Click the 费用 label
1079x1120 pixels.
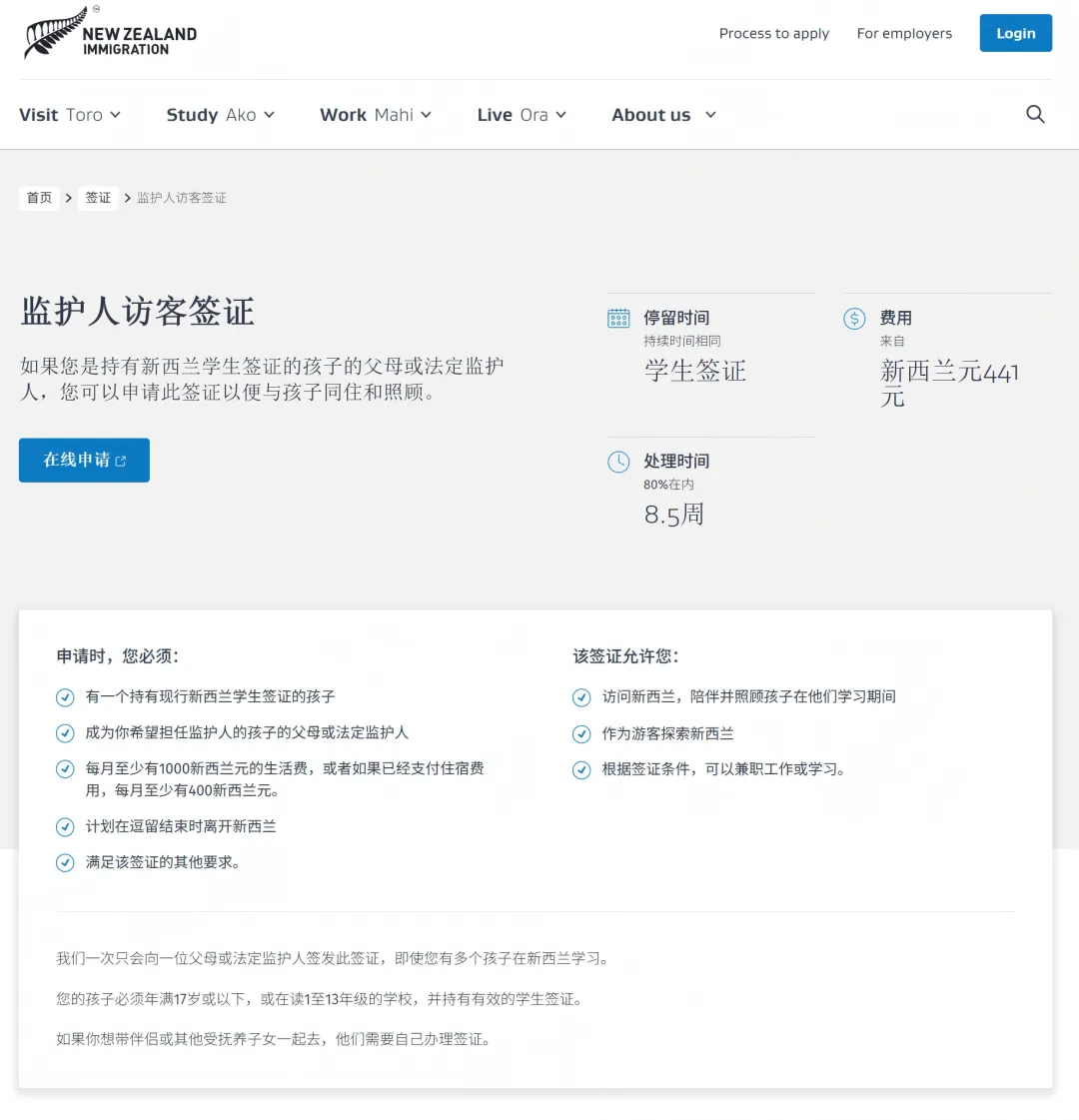click(895, 318)
